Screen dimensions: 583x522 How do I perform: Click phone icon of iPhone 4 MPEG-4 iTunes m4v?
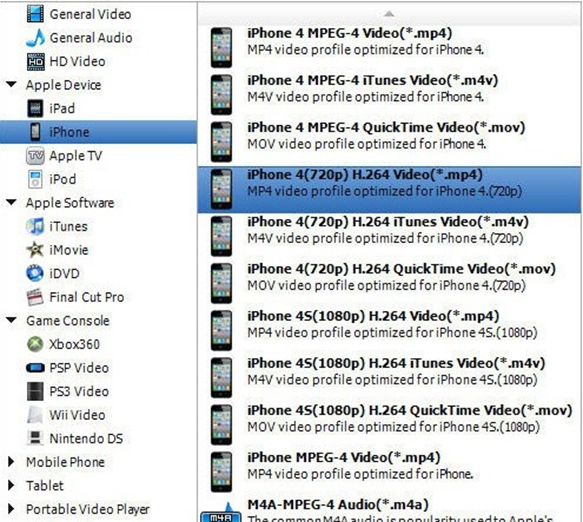pos(221,95)
